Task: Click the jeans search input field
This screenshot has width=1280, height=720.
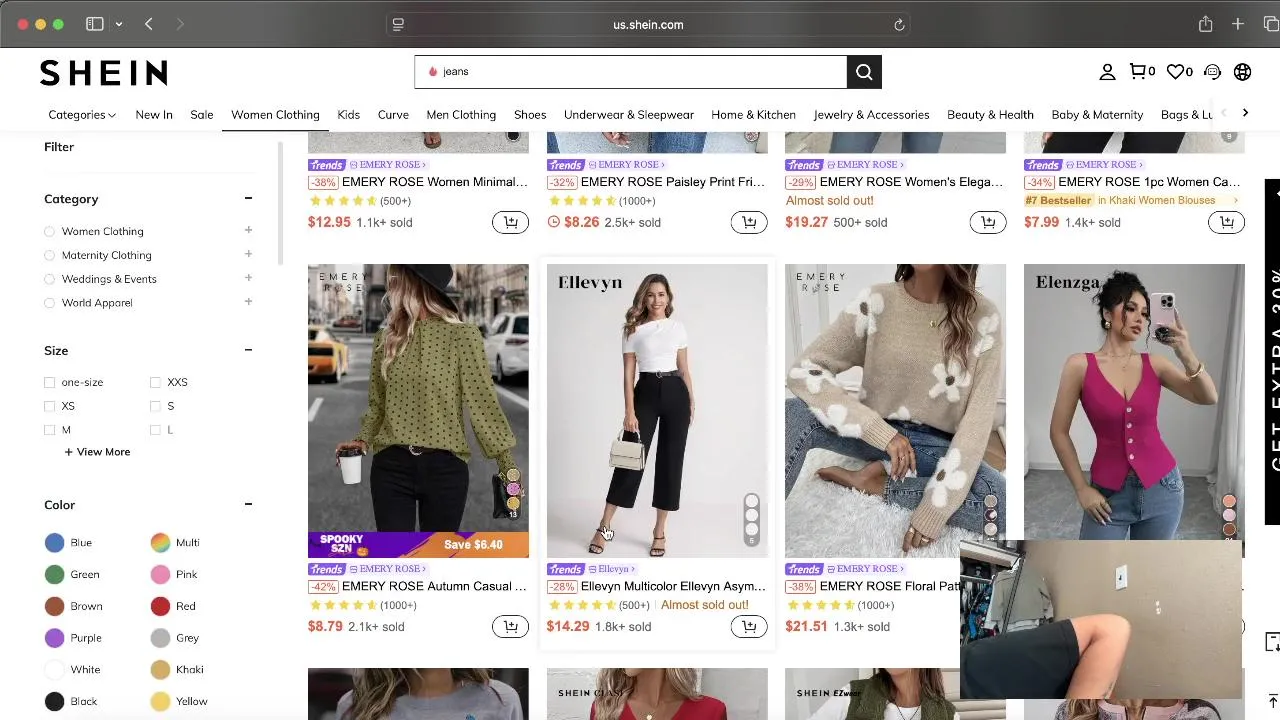Action: 631,72
